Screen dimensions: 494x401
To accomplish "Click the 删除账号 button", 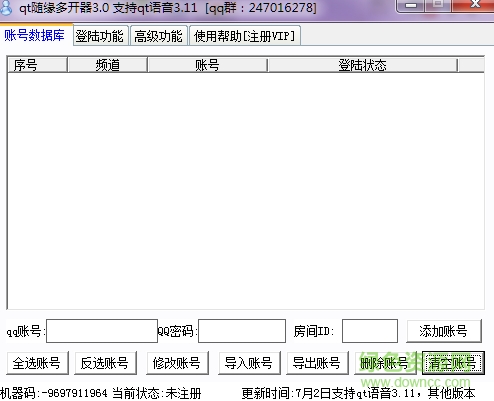I will 385,363.
